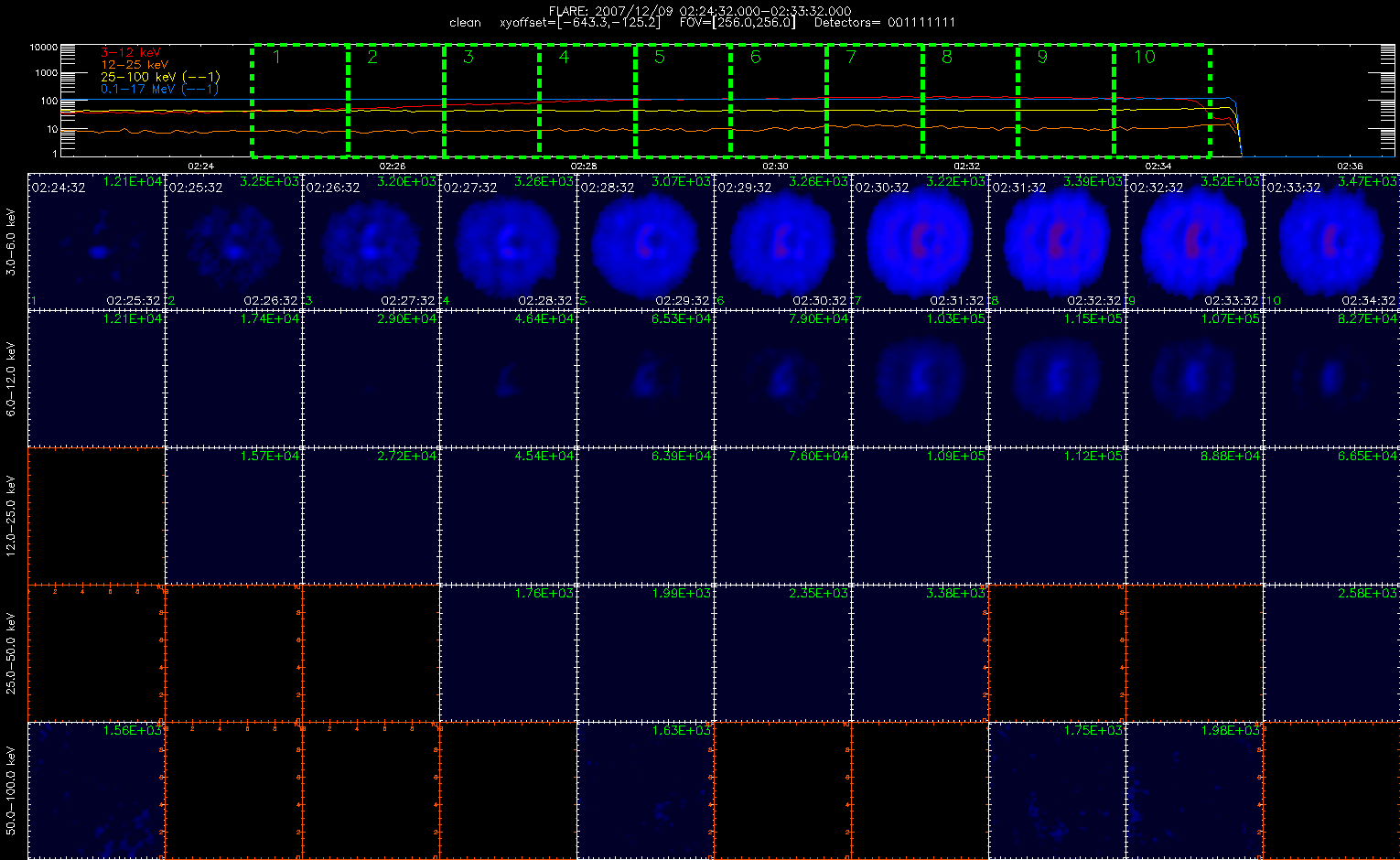Click the 02:36 time axis label
Image resolution: width=1400 pixels, height=860 pixels.
pos(1350,167)
